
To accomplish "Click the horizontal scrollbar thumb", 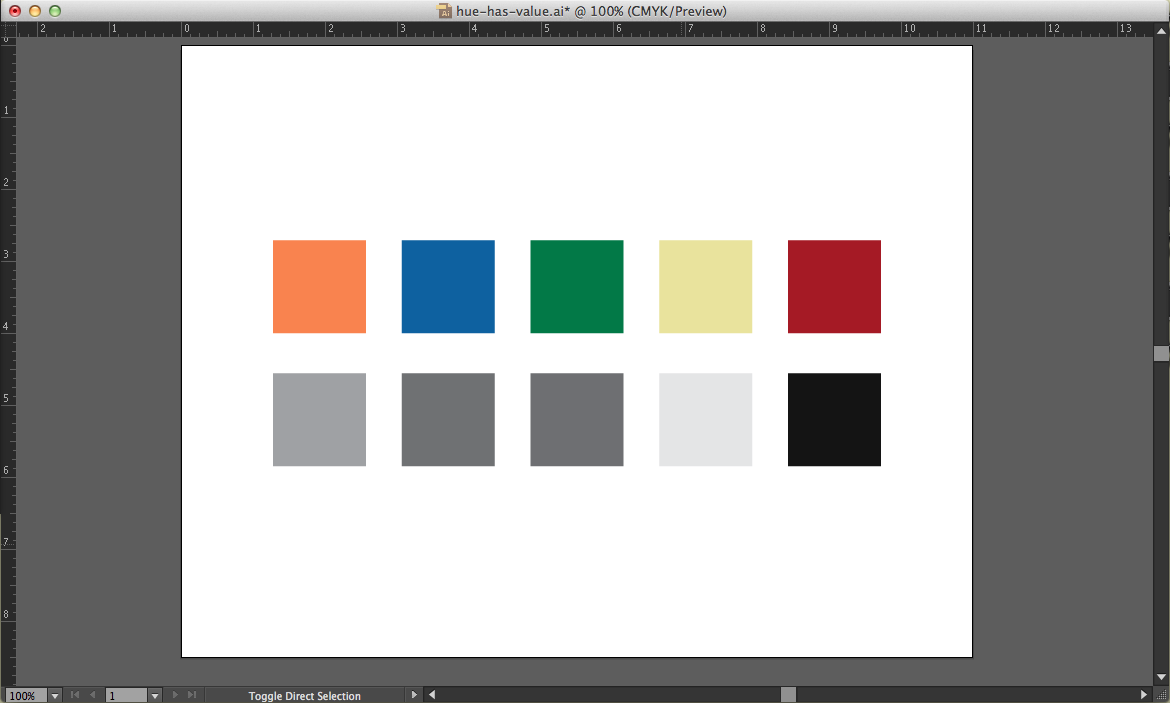I will point(788,695).
